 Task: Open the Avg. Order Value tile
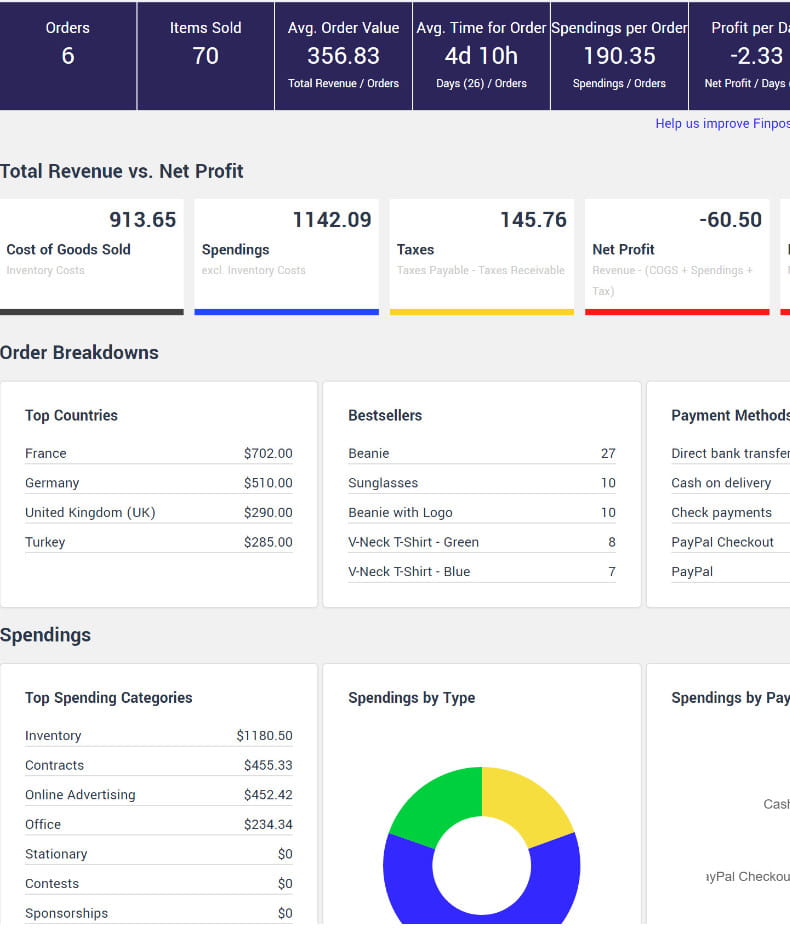(343, 55)
